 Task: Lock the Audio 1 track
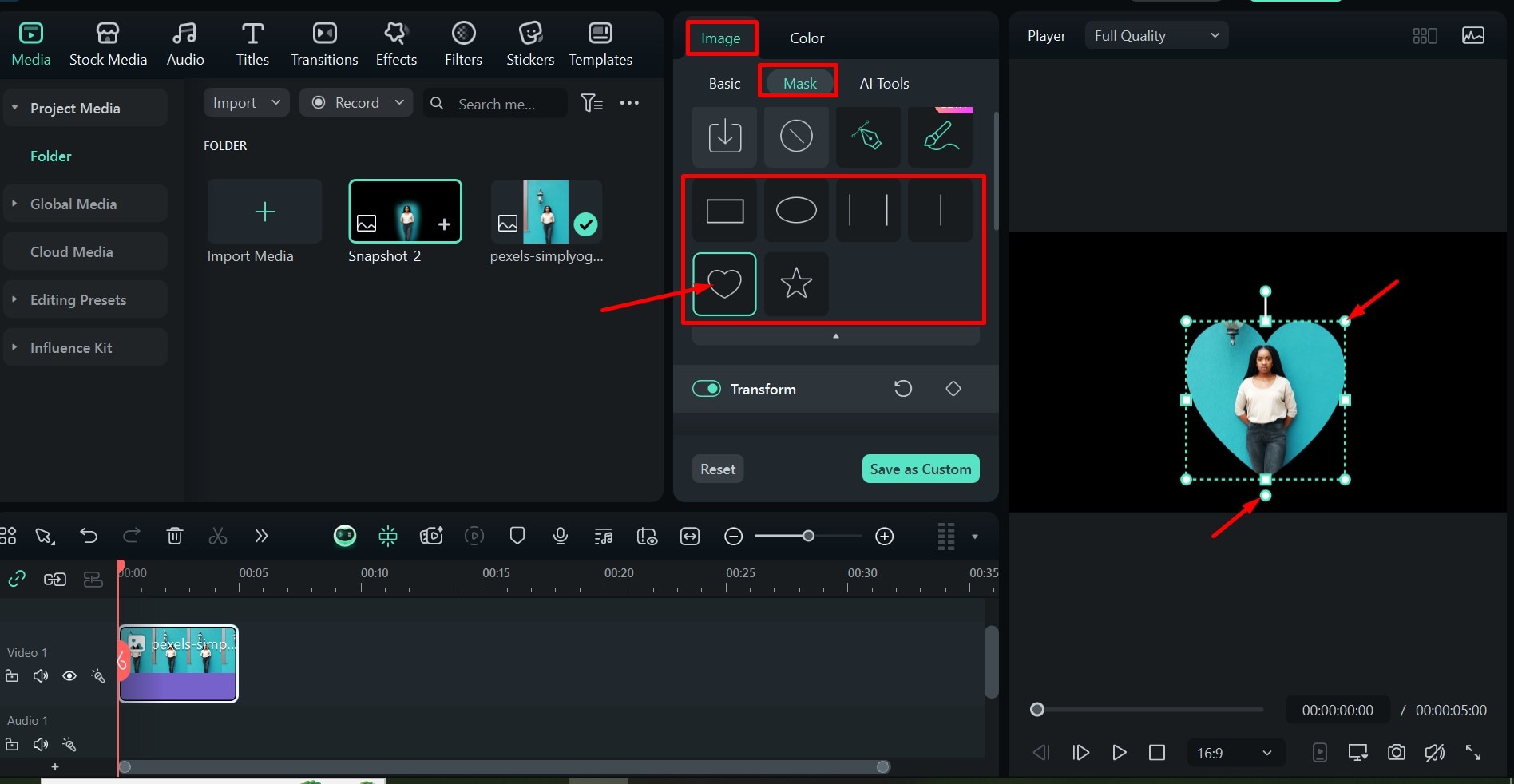[12, 744]
